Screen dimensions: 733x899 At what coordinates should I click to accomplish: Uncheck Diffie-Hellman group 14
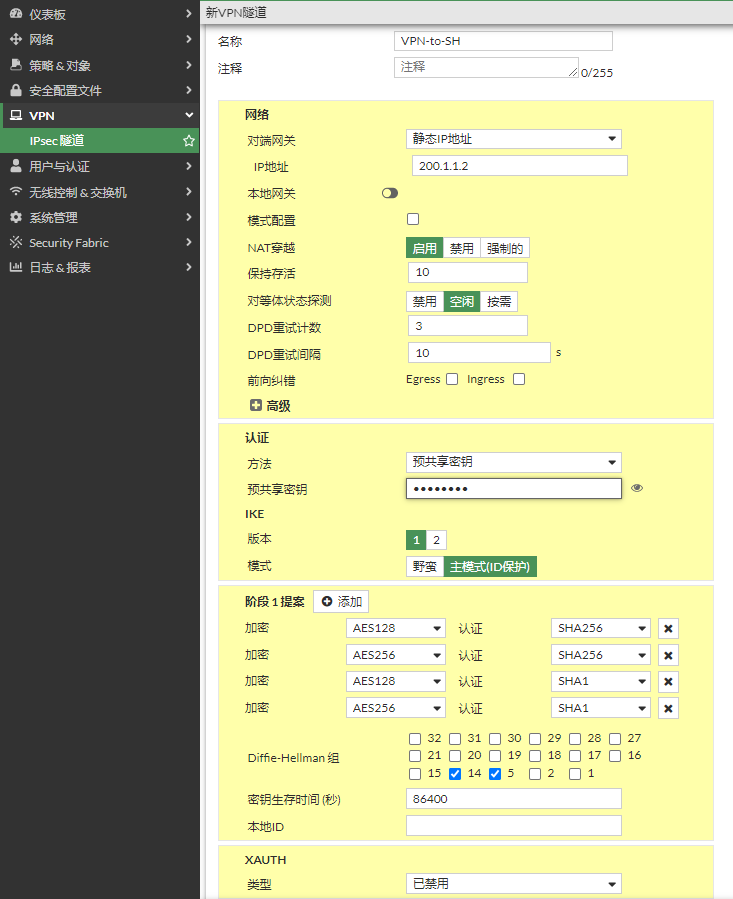click(455, 773)
